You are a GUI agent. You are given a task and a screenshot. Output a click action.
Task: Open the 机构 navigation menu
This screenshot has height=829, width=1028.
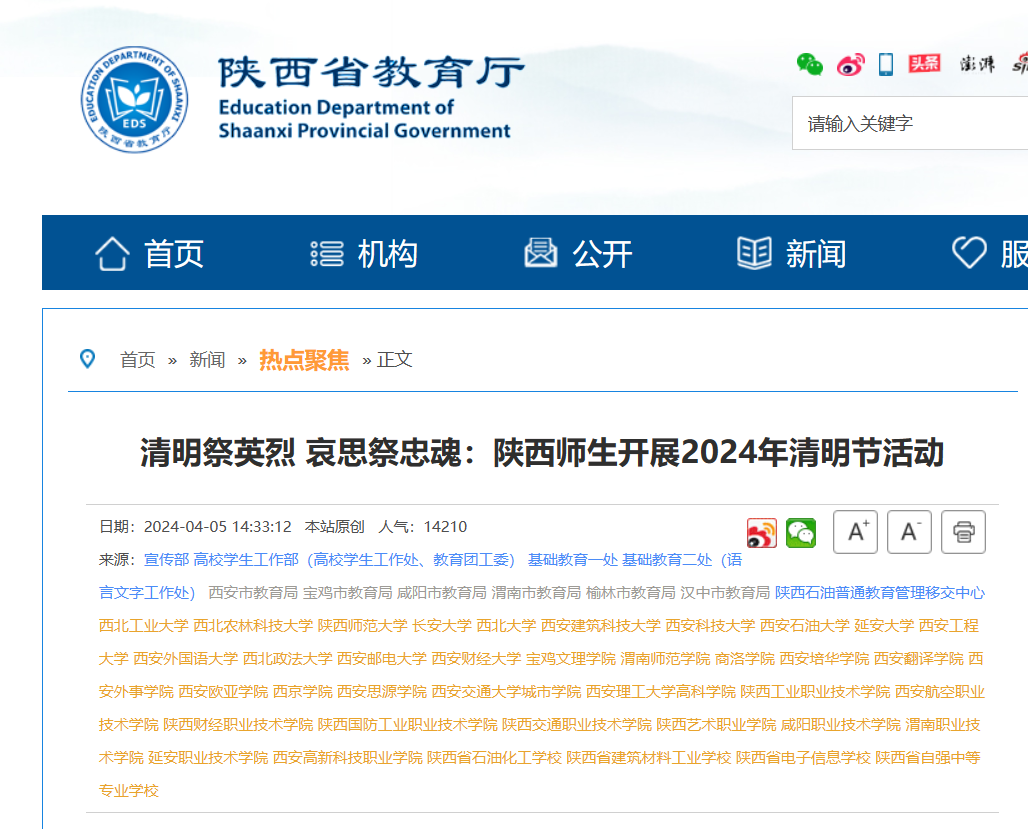[364, 254]
